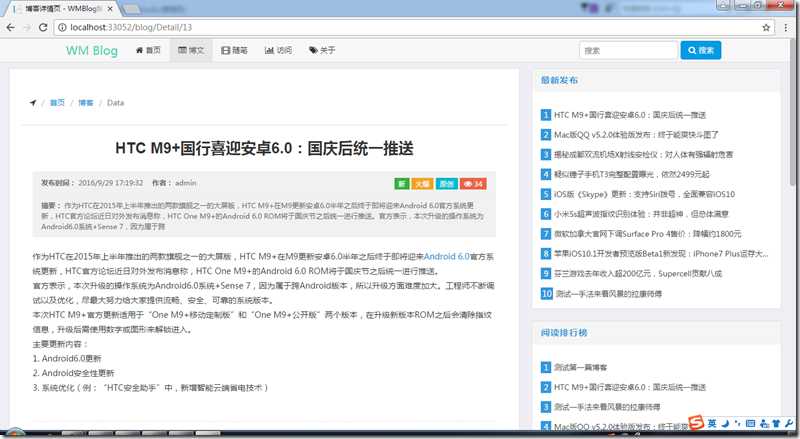
Task: Open the highlighted blog posts navbar item
Action: click(x=191, y=50)
